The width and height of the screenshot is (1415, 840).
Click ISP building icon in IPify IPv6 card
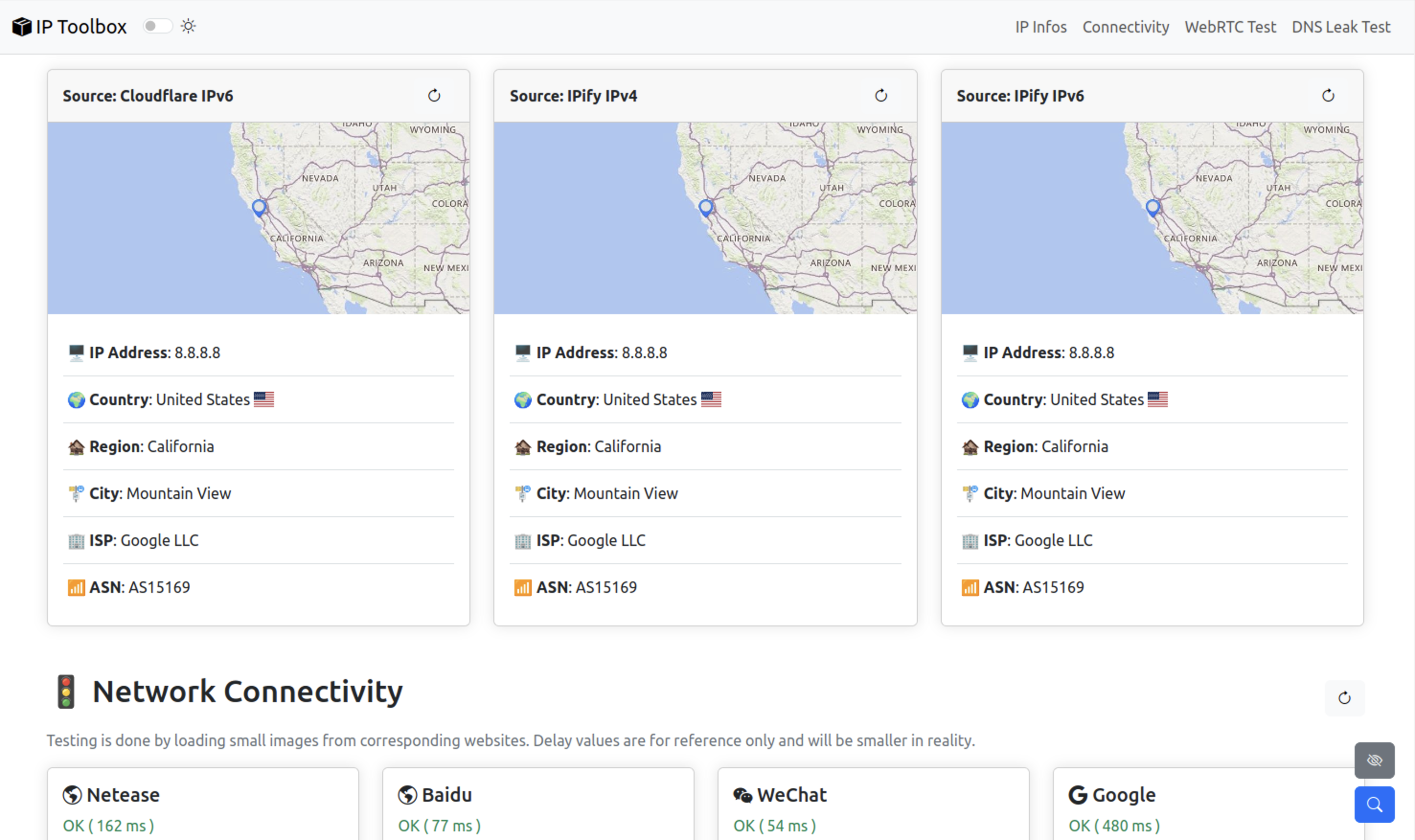(970, 541)
